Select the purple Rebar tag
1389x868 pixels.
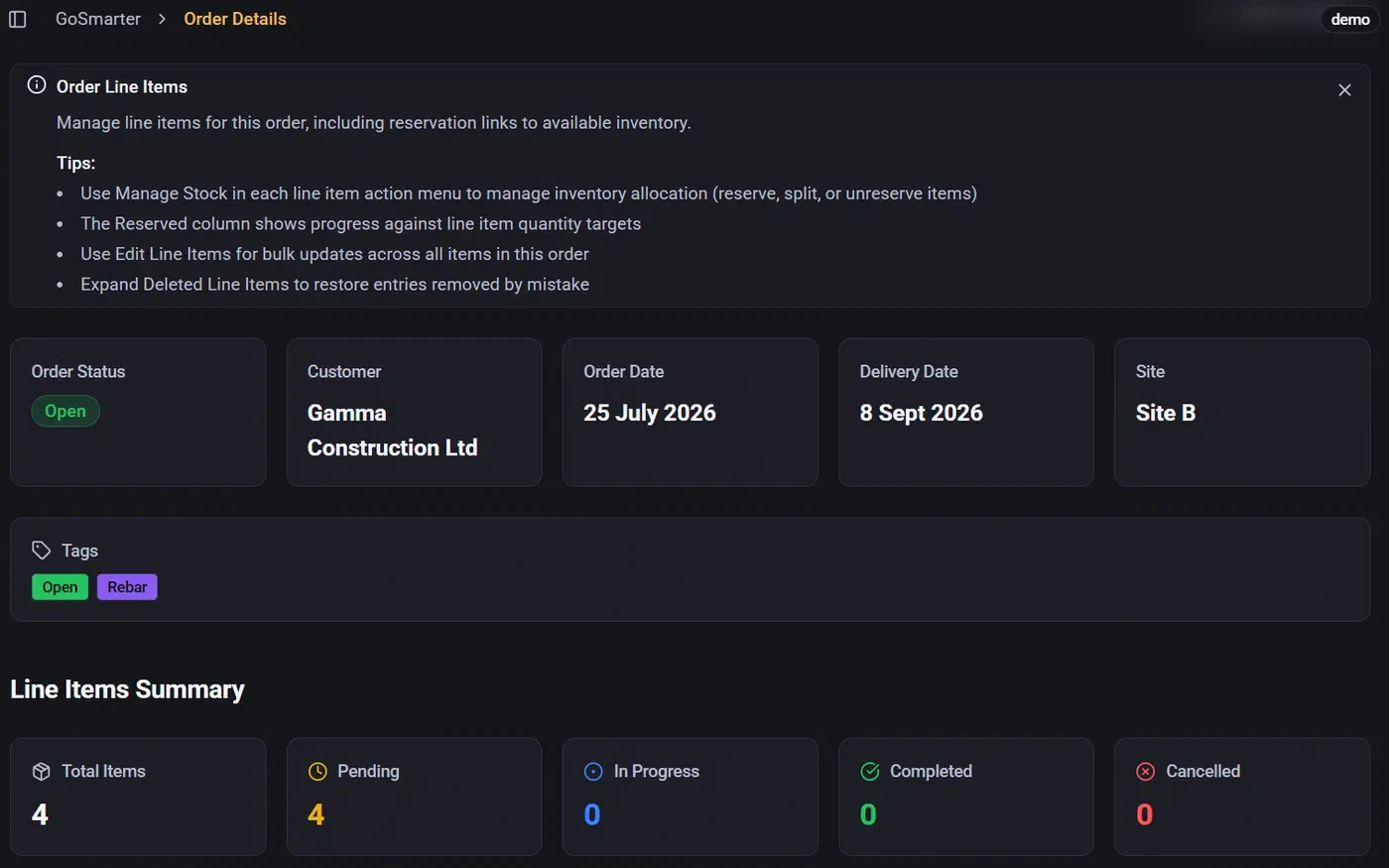(x=127, y=587)
